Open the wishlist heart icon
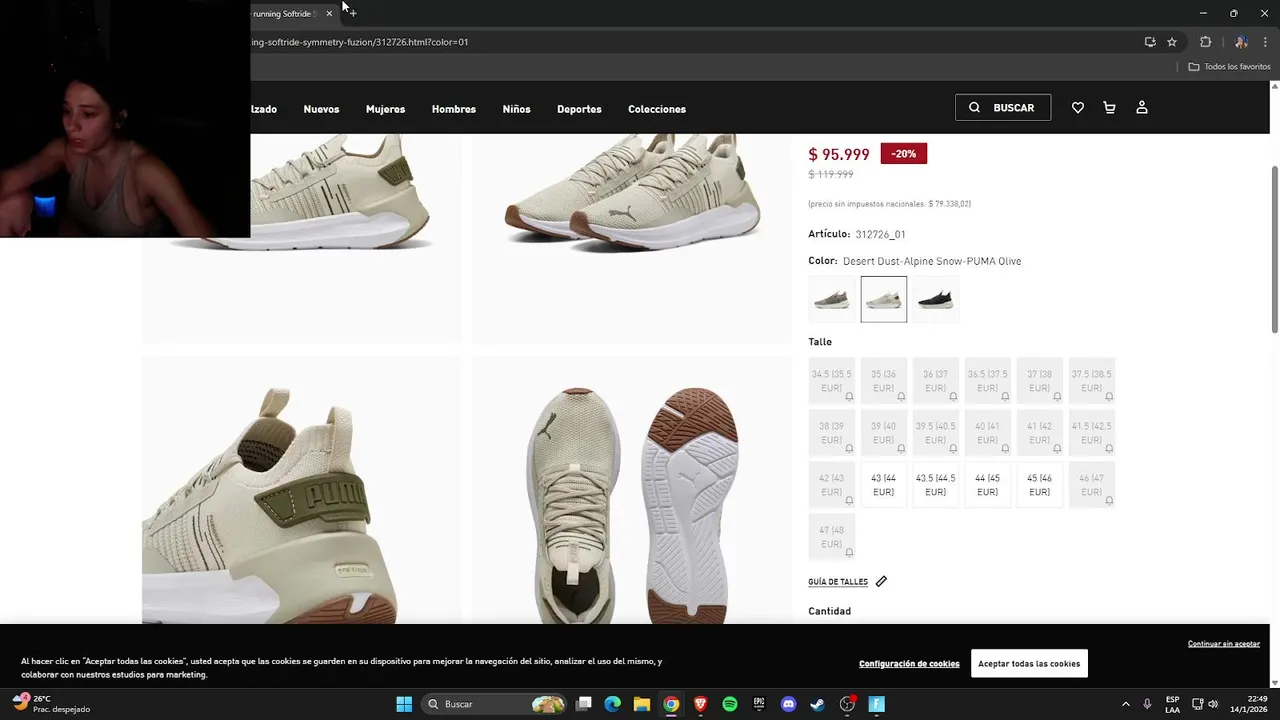Screen dimensions: 1280x720 point(1077,108)
